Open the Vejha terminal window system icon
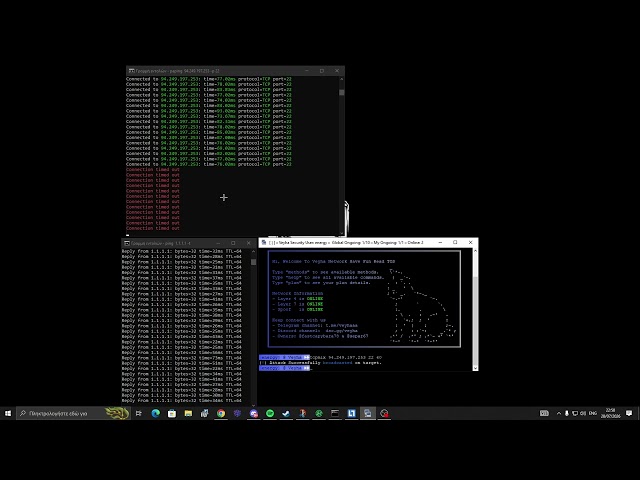This screenshot has height=480, width=640. (x=264, y=242)
